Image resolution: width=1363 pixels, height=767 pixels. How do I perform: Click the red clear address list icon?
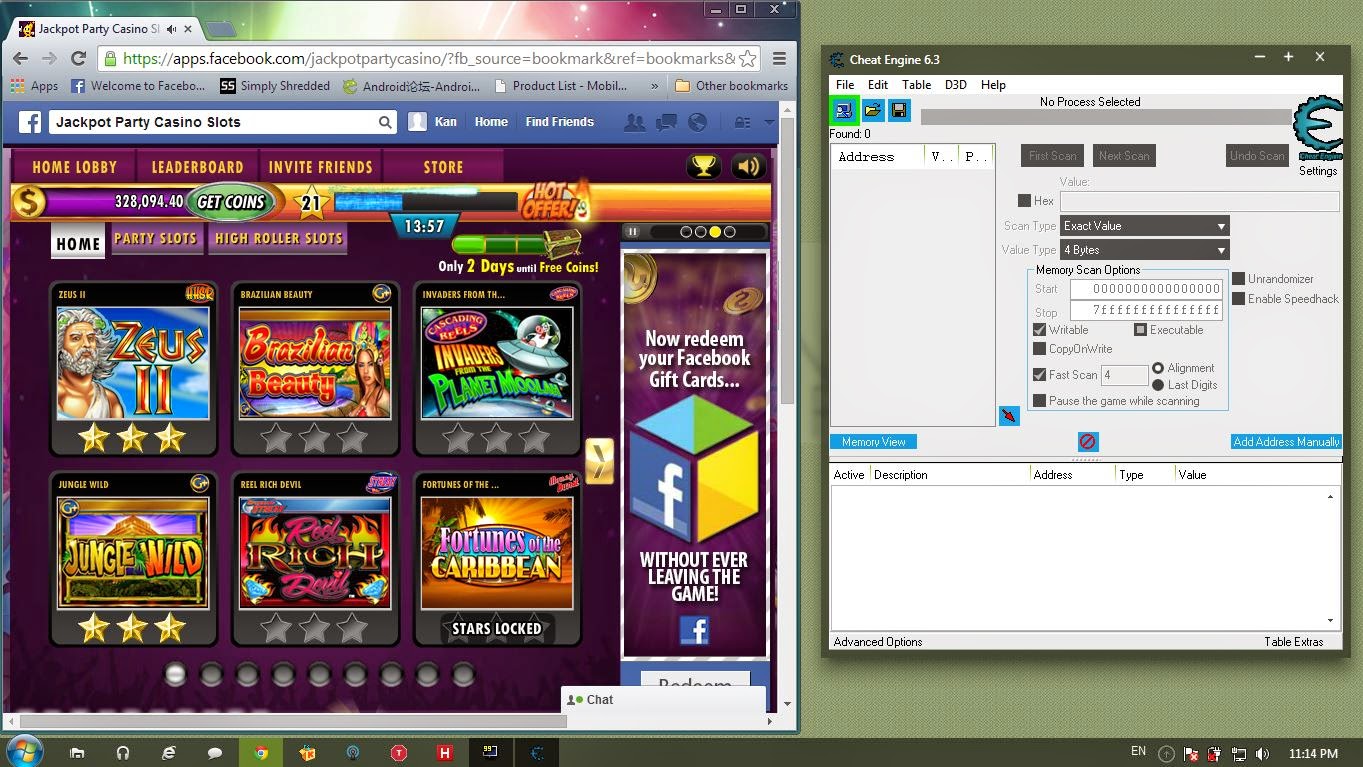[x=1088, y=442]
